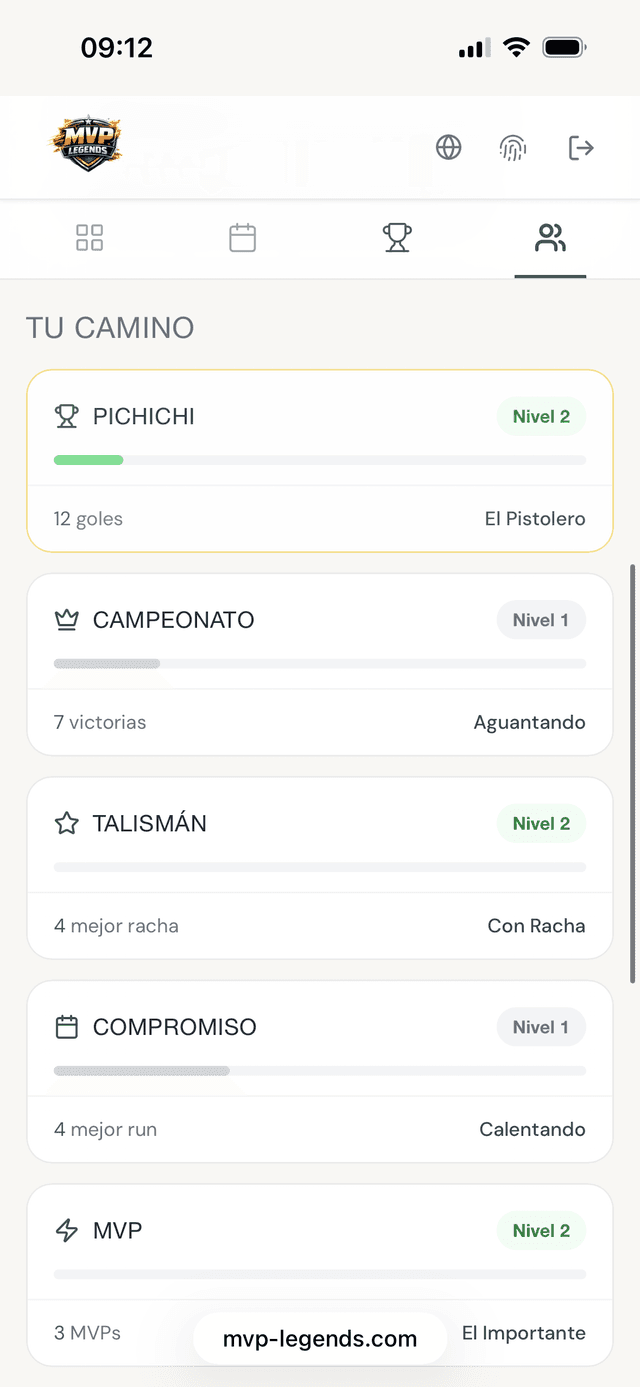Viewport: 640px width, 1387px height.
Task: Tap the fingerprint icon in header
Action: tap(513, 148)
